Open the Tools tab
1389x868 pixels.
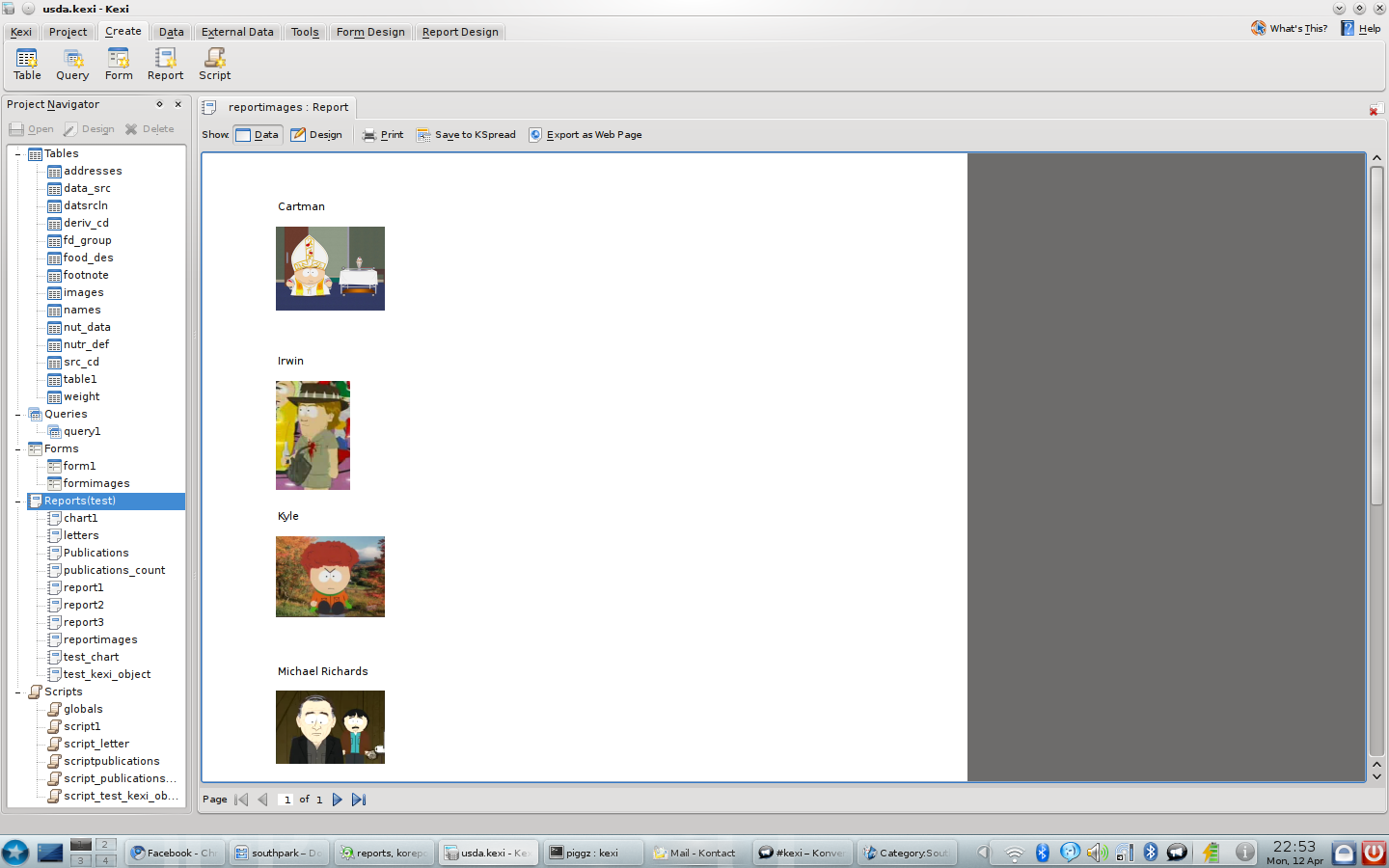pos(305,32)
